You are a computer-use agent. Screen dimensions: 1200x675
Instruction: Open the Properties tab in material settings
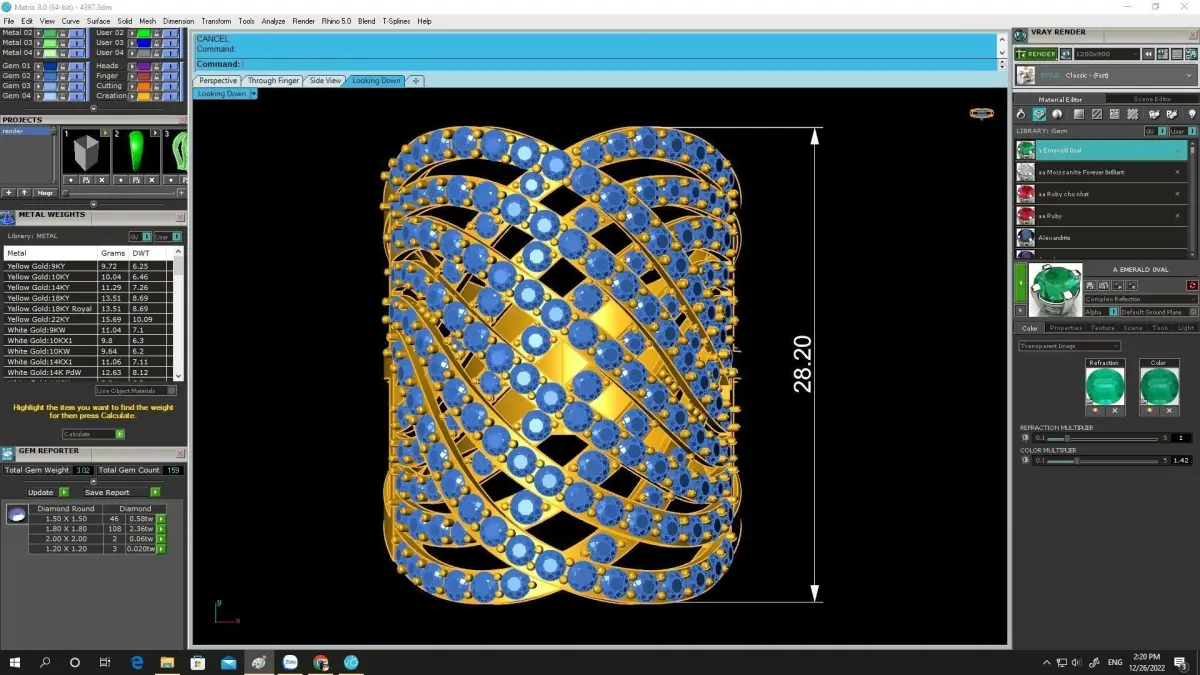[x=1066, y=328]
